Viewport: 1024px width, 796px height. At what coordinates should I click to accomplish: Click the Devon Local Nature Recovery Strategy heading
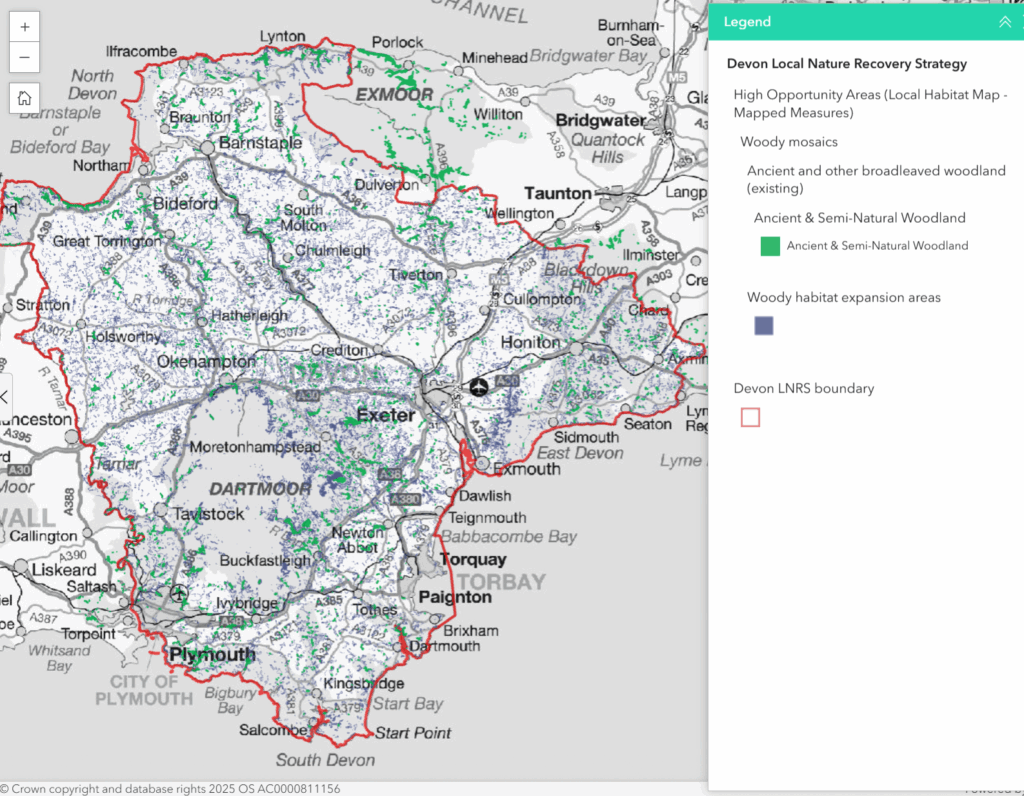tap(847, 64)
